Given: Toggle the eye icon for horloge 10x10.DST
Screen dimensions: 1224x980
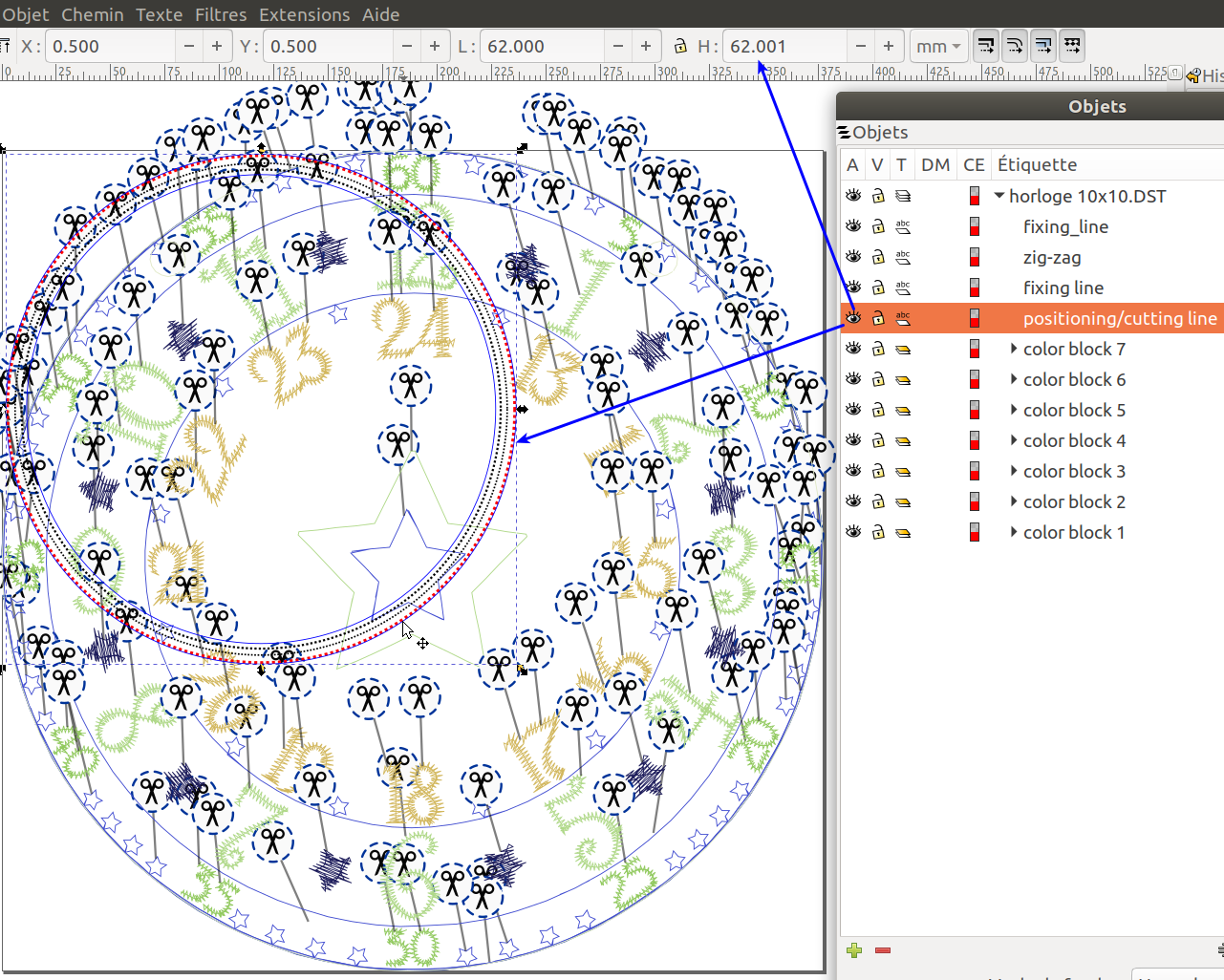Looking at the screenshot, I should pyautogui.click(x=853, y=196).
